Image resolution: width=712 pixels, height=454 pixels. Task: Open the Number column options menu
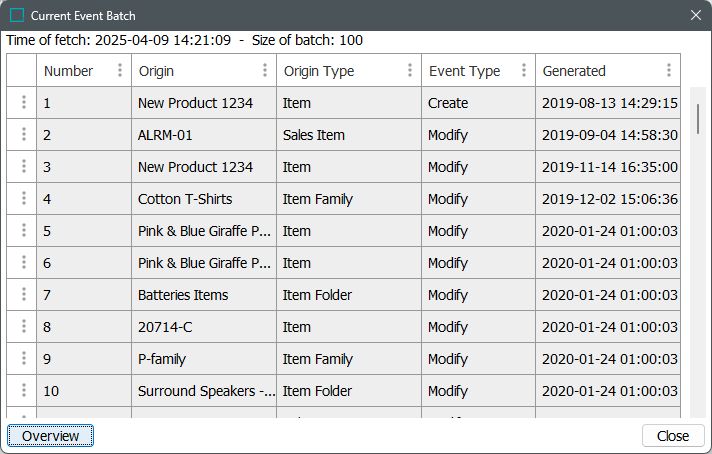(120, 71)
